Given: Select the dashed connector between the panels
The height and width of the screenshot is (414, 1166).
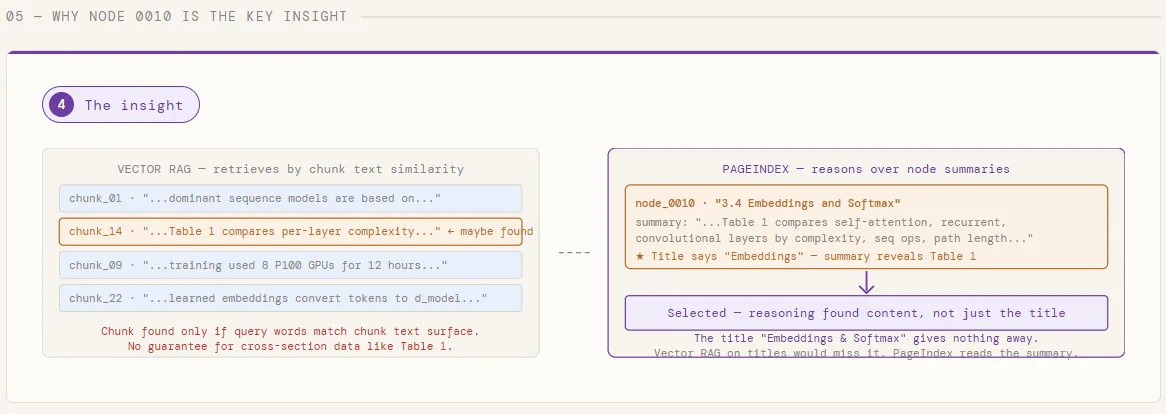Looking at the screenshot, I should pos(574,253).
